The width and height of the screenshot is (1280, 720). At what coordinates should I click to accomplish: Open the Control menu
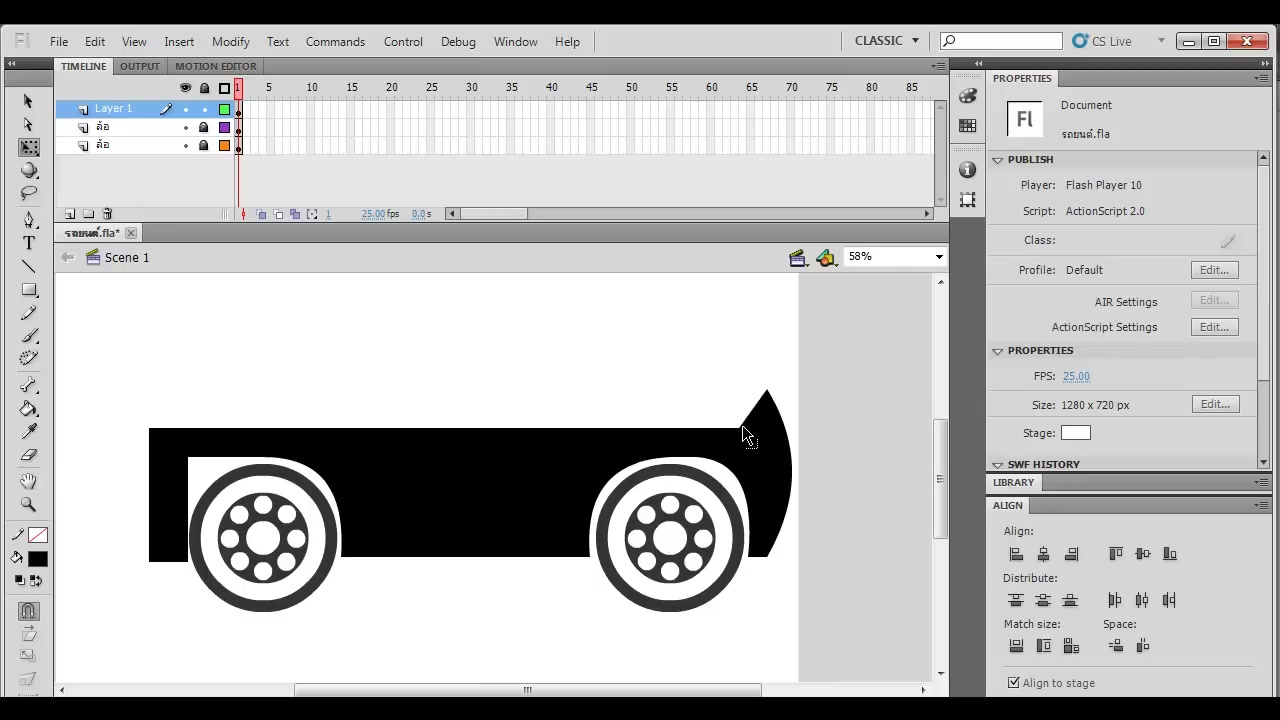(x=403, y=42)
